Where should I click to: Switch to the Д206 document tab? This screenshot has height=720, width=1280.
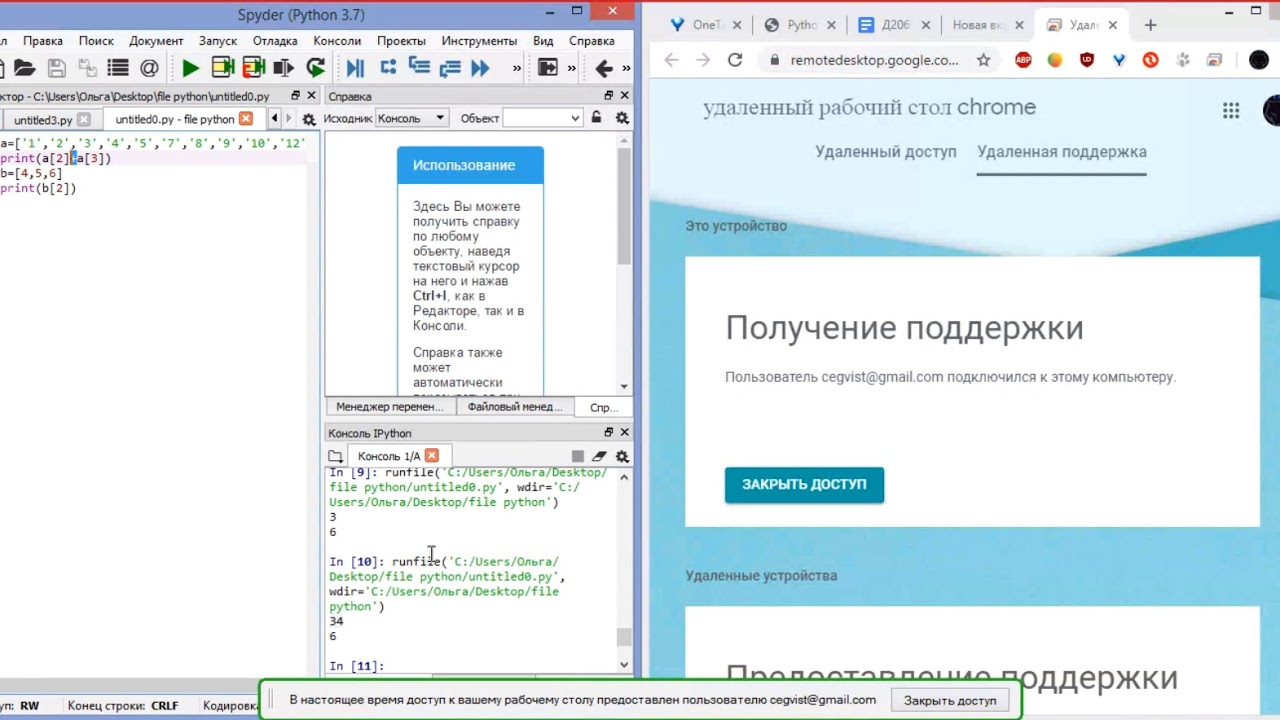[893, 25]
